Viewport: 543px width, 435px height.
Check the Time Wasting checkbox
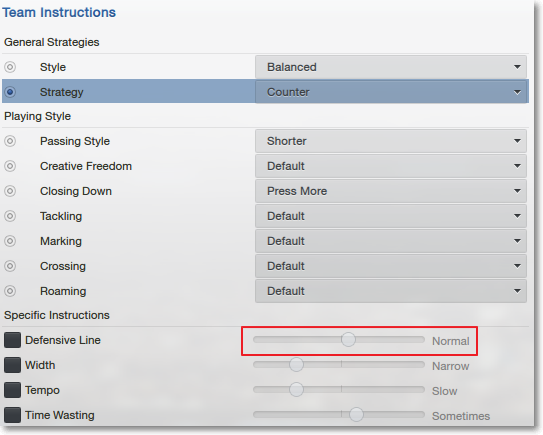[x=12, y=415]
